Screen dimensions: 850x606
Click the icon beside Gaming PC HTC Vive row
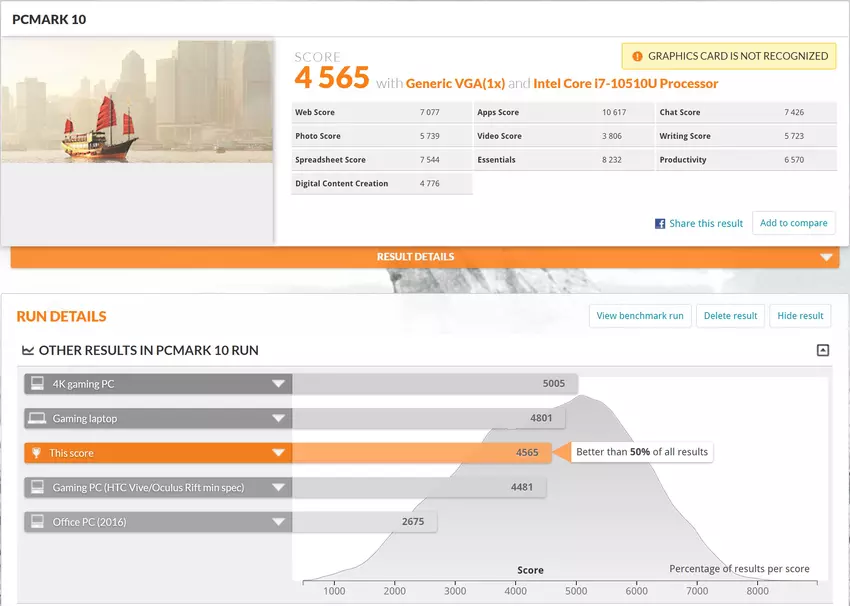click(x=37, y=487)
